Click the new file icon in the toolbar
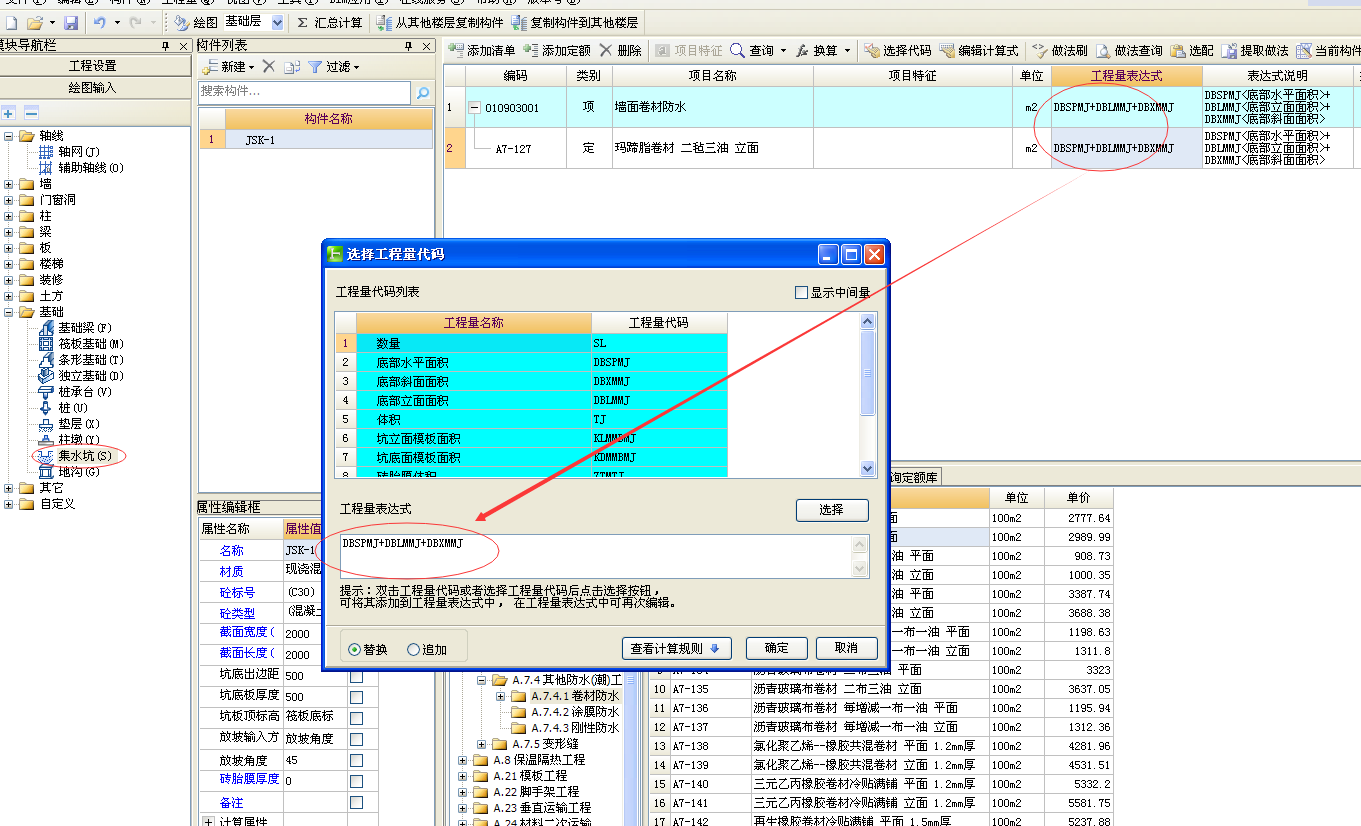Viewport: 1361px width, 826px height. (10, 22)
